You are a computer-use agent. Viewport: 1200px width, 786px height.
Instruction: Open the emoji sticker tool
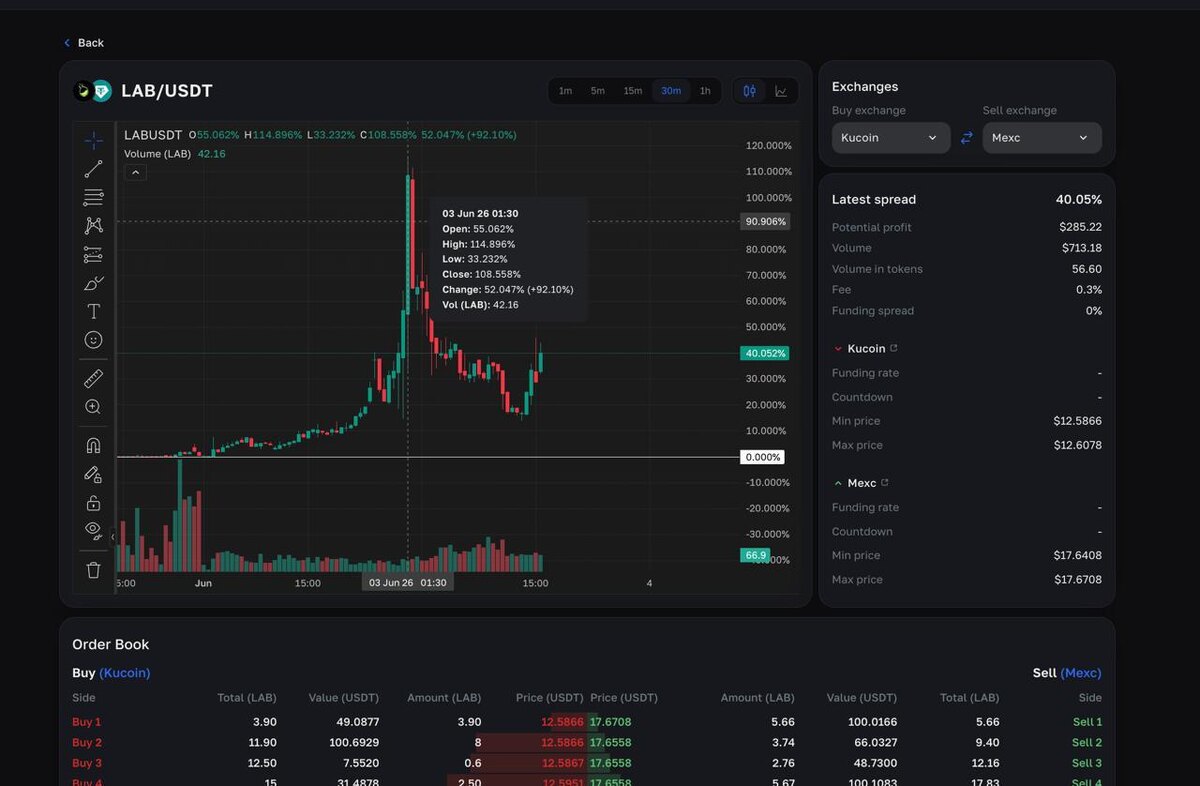pyautogui.click(x=93, y=340)
